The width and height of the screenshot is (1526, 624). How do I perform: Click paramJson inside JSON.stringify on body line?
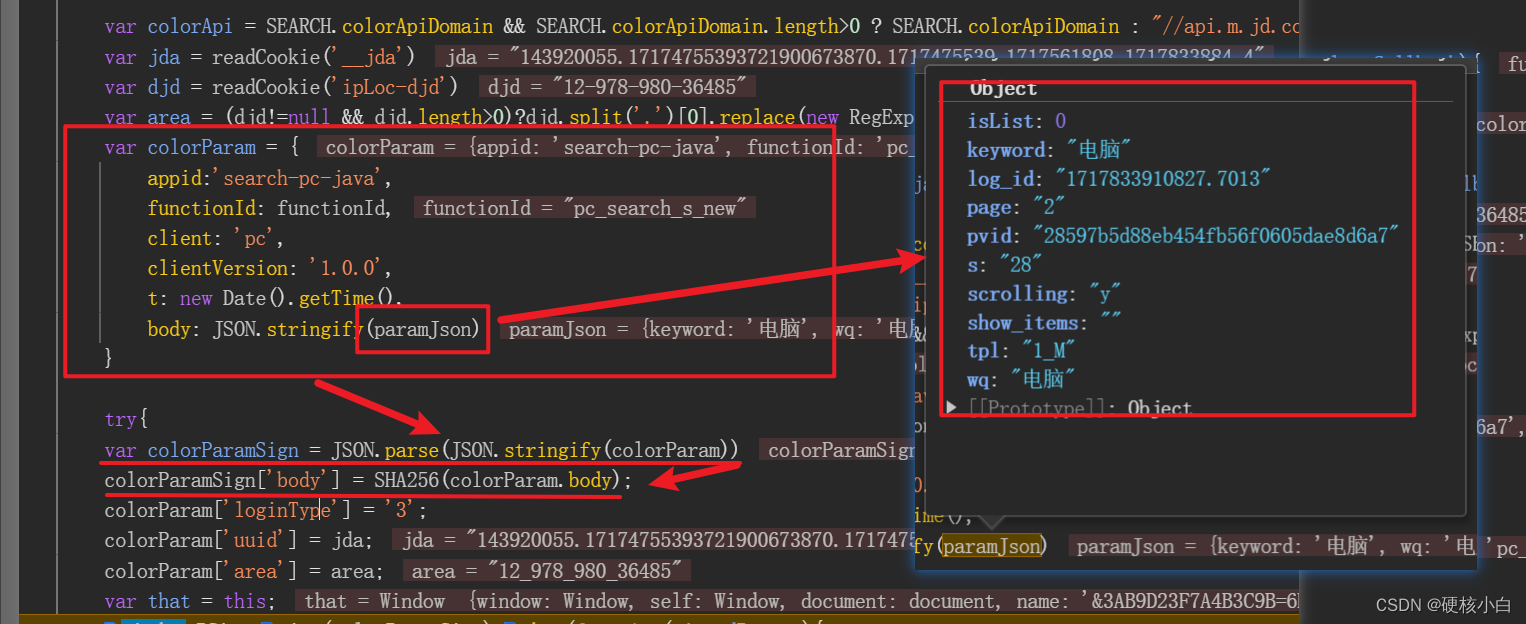click(425, 329)
